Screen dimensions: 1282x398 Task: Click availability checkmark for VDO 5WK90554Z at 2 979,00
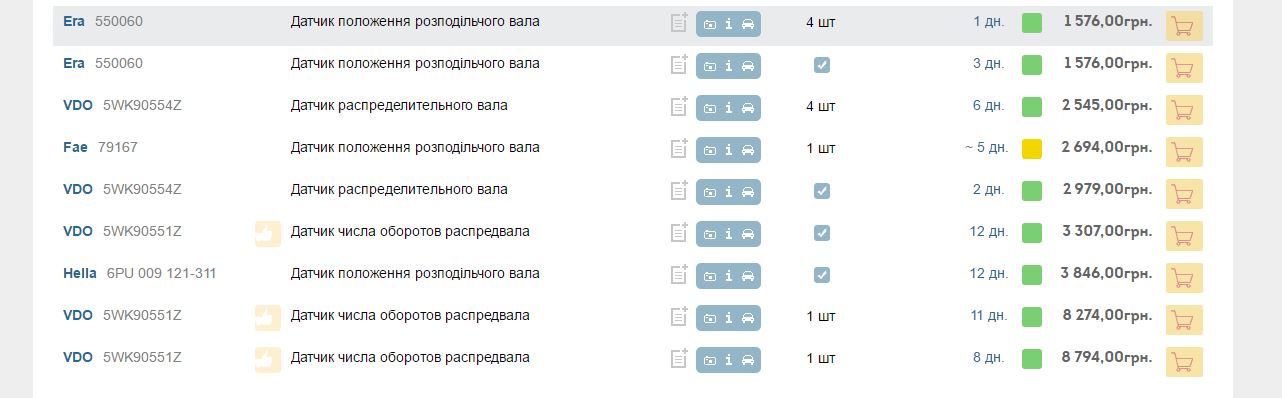(x=822, y=191)
